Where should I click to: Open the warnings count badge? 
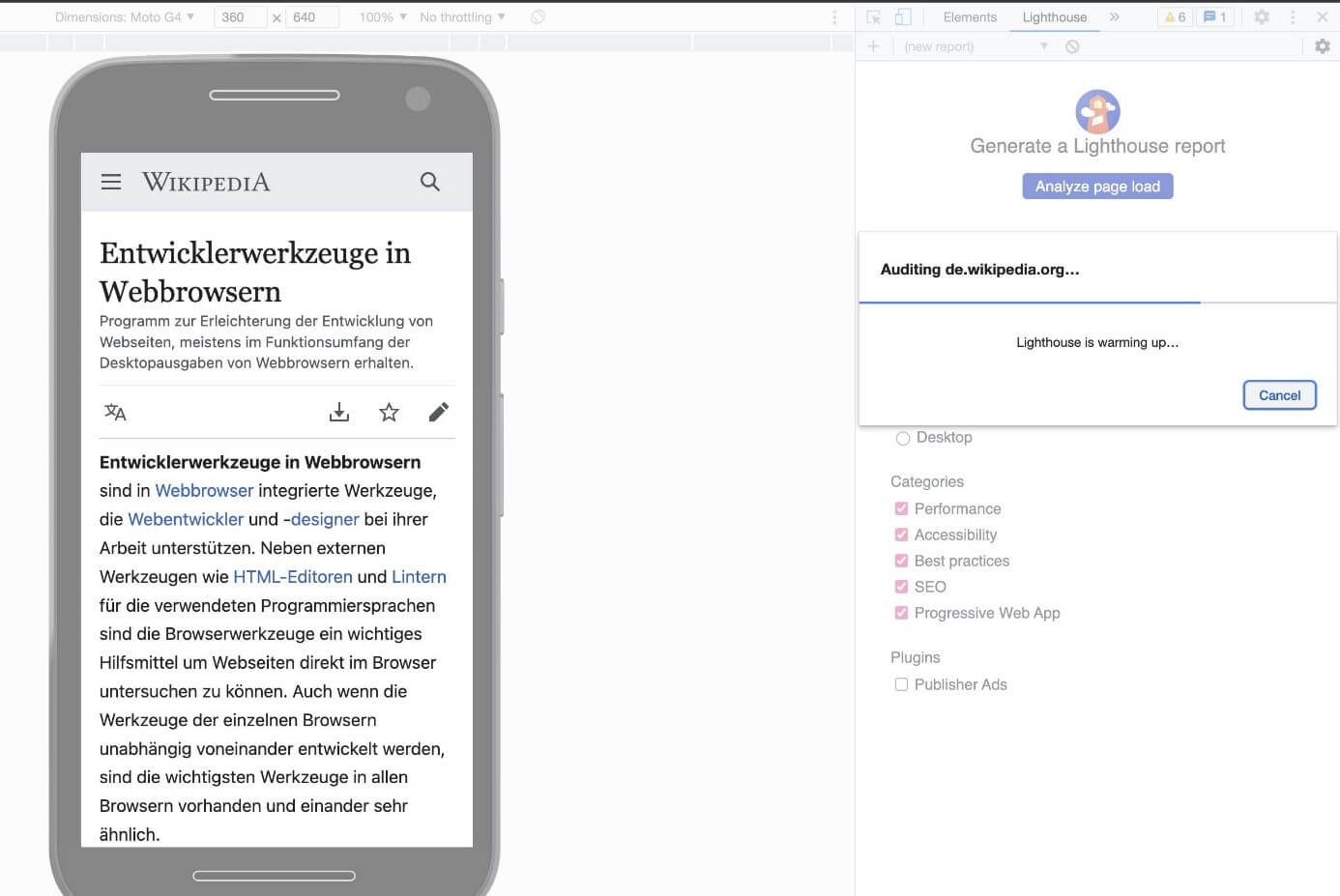tap(1175, 17)
